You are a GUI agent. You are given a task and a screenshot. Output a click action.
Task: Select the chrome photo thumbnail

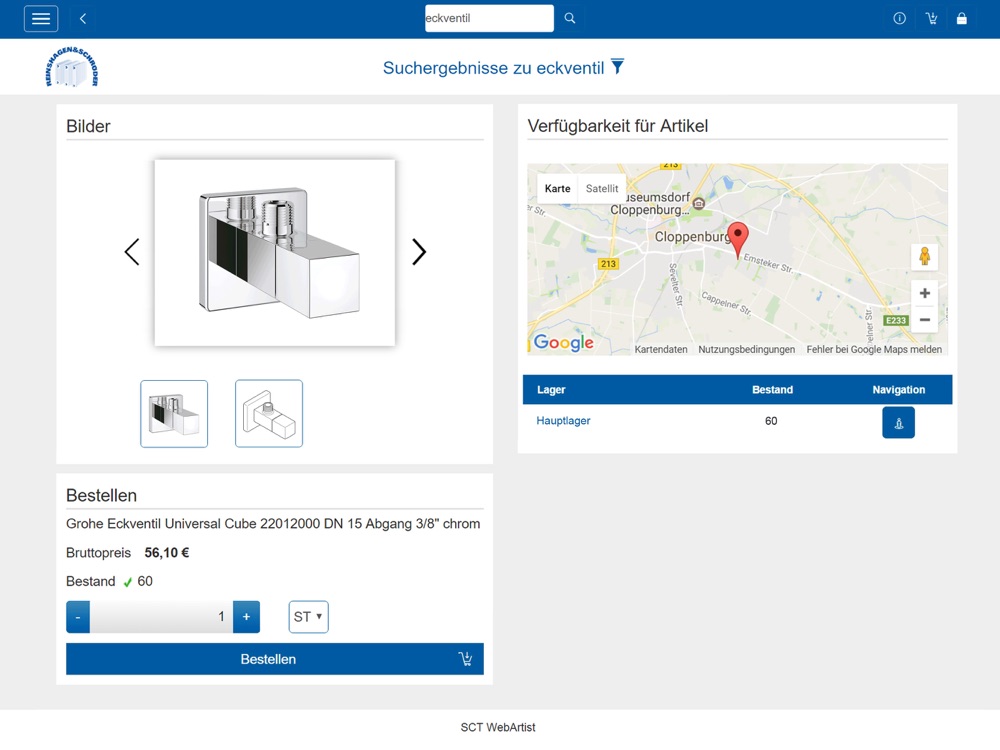[174, 414]
